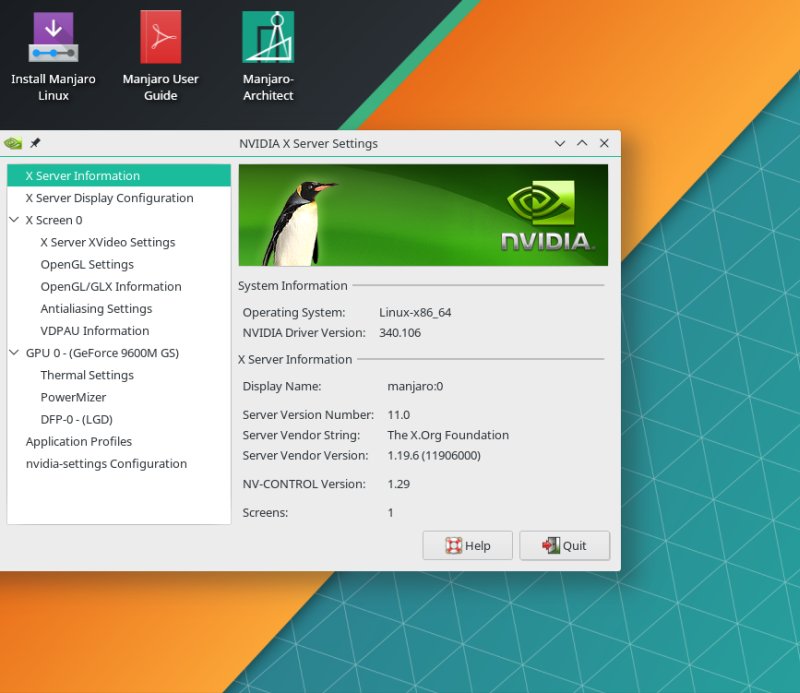Image resolution: width=800 pixels, height=693 pixels.
Task: Collapse the GPU 0 (GeForce 9600M GS) section
Action: [x=14, y=352]
